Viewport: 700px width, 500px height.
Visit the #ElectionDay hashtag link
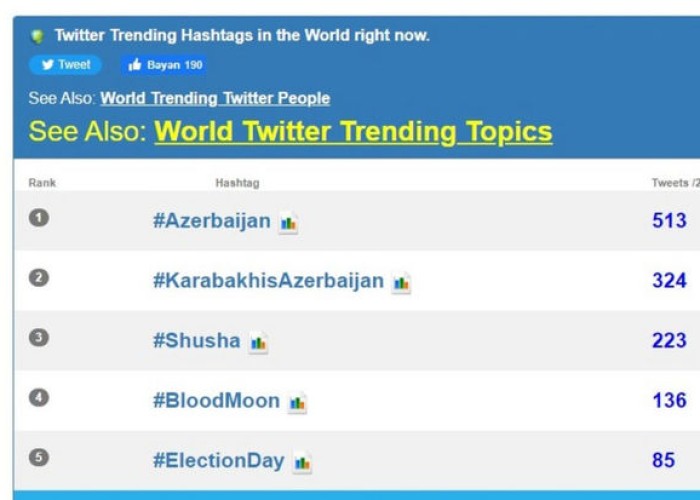coord(218,461)
